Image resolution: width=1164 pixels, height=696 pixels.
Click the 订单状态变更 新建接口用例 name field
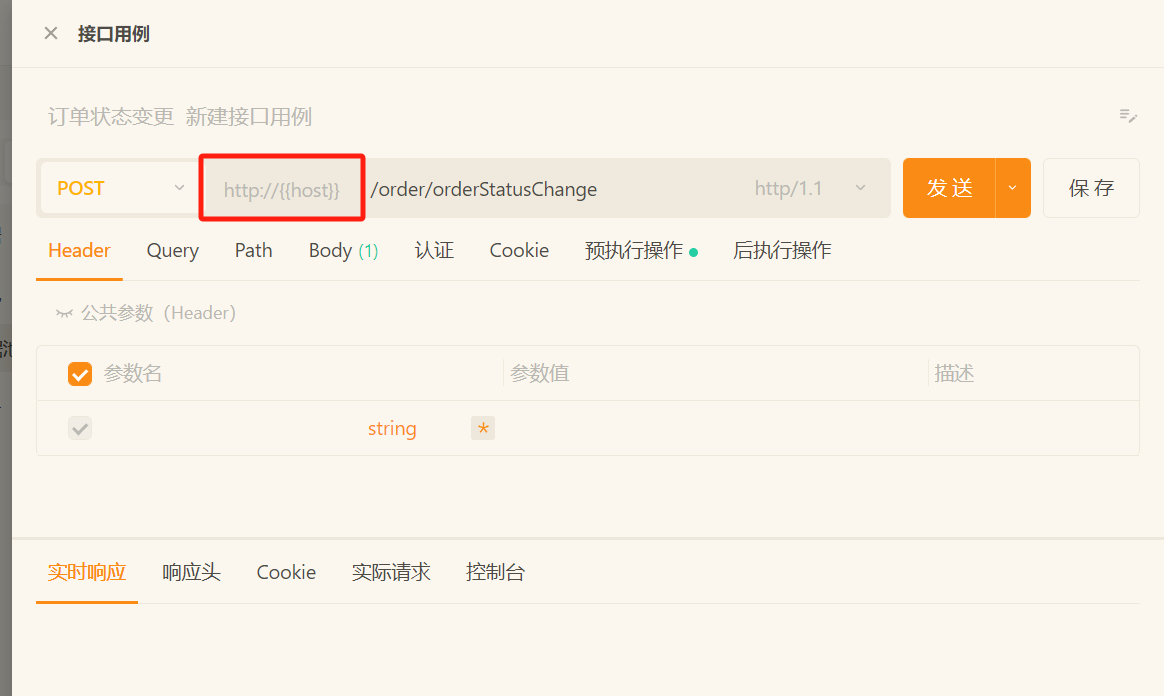[180, 116]
